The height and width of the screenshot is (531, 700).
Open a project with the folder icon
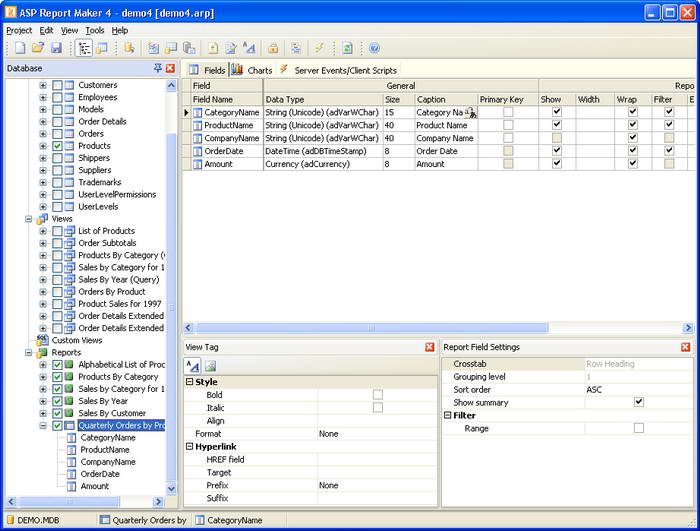[x=37, y=48]
